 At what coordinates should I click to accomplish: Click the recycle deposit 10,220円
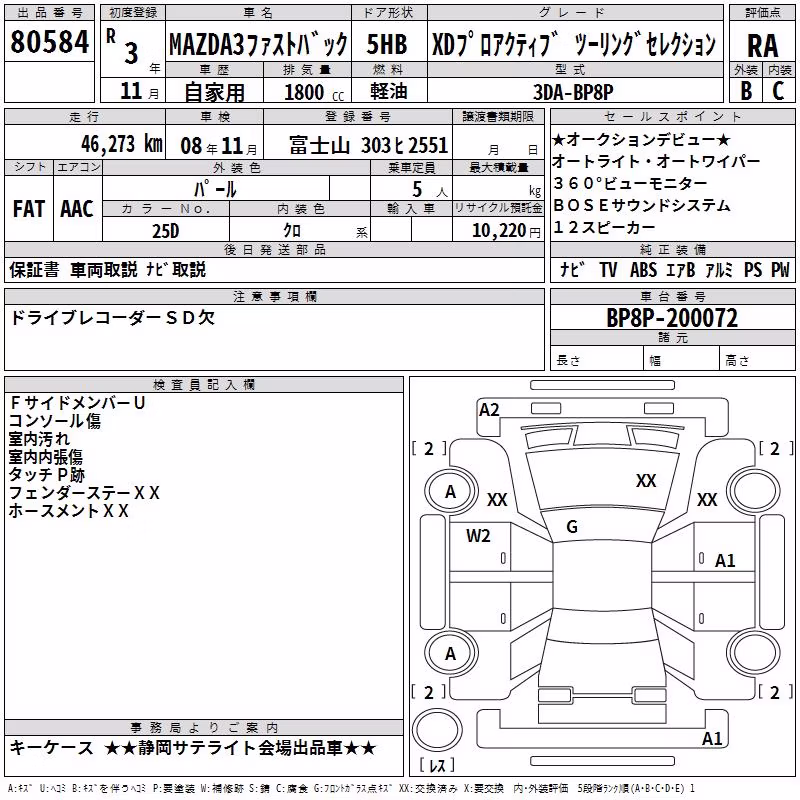[x=506, y=231]
